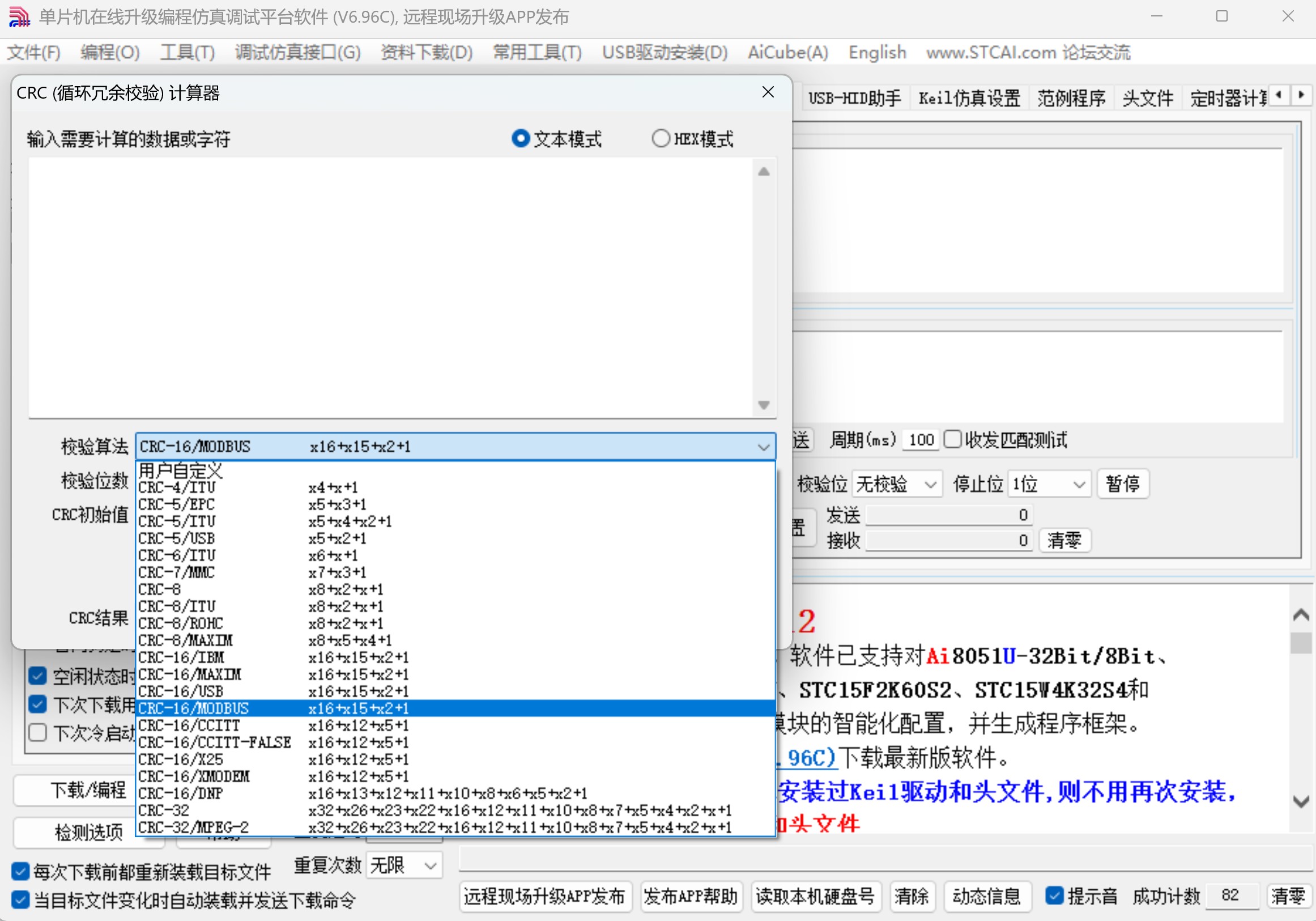Select HEX模式 radio button
1316x921 pixels.
[x=661, y=138]
